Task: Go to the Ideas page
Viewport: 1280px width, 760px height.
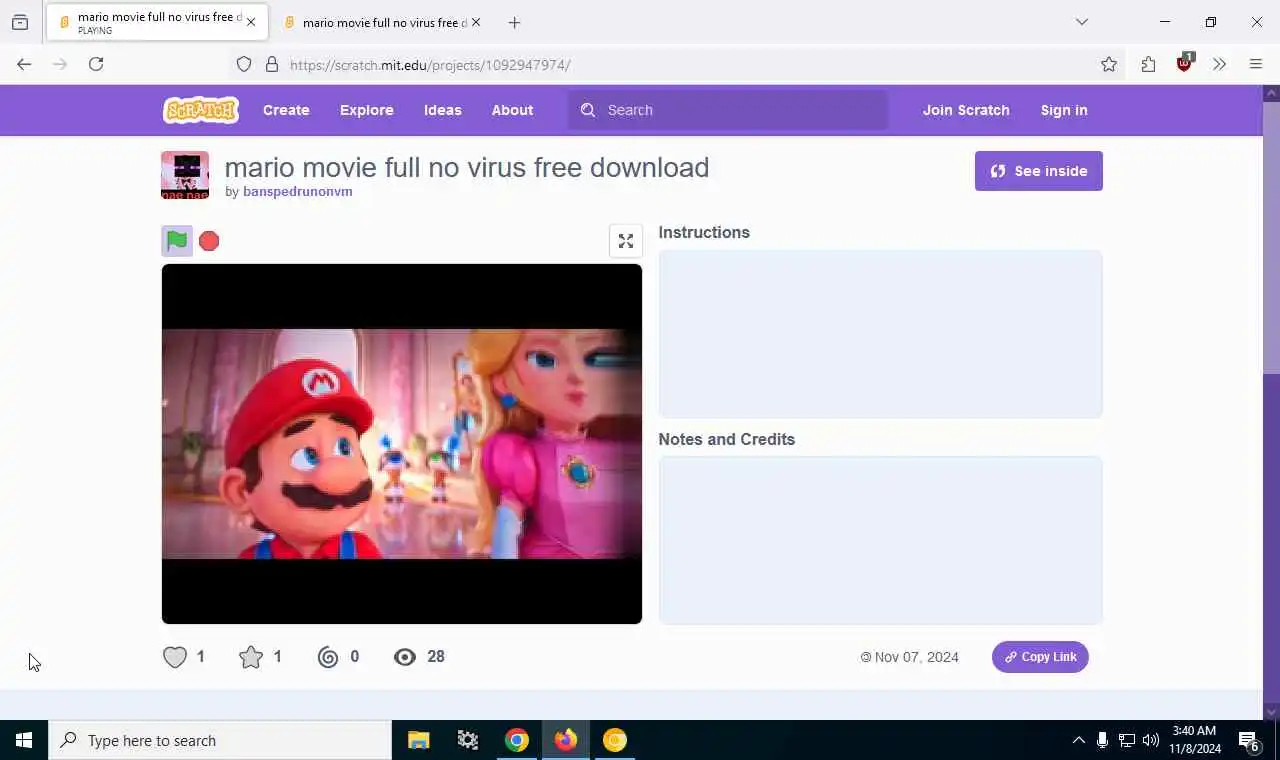Action: pos(443,110)
